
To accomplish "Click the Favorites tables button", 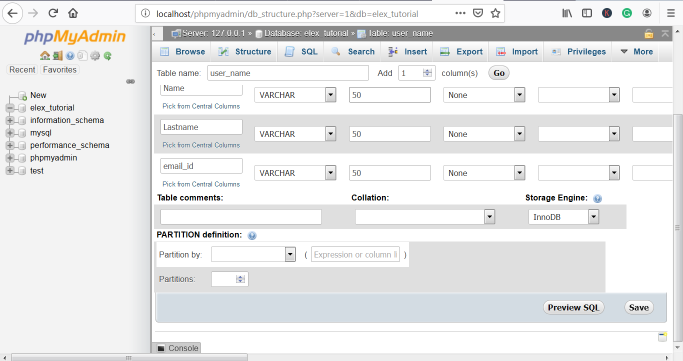I will tap(60, 70).
